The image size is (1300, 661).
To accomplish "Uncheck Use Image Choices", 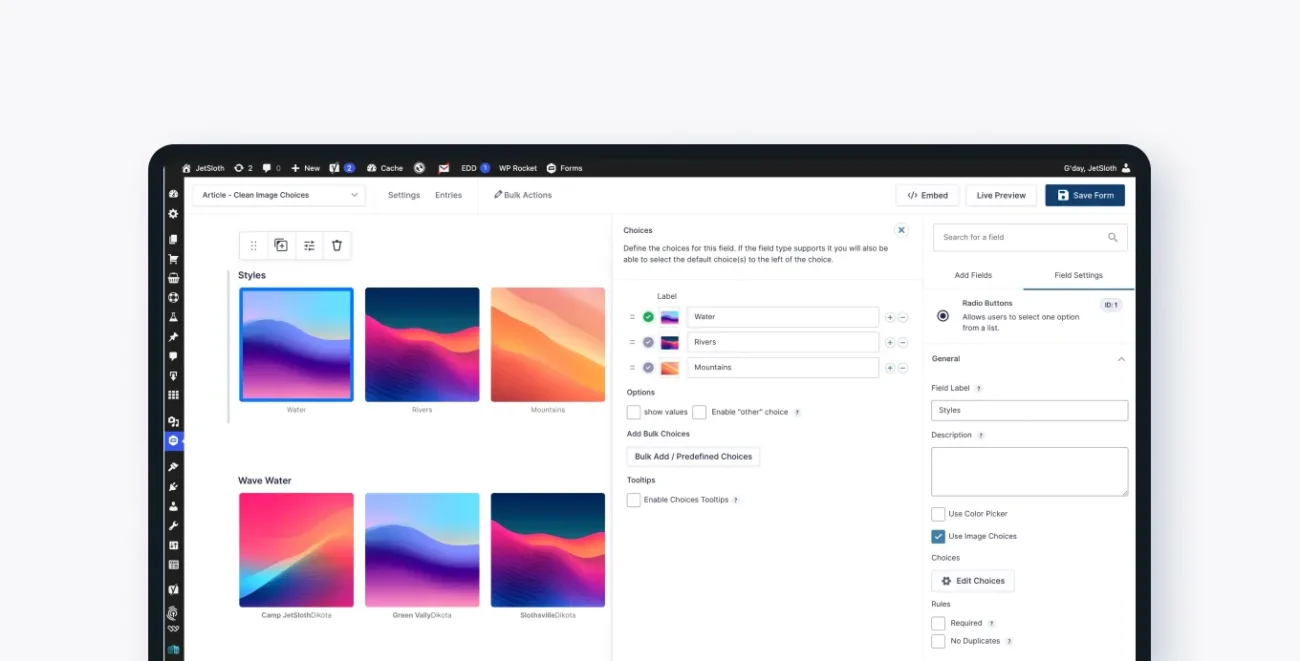I will click(938, 536).
